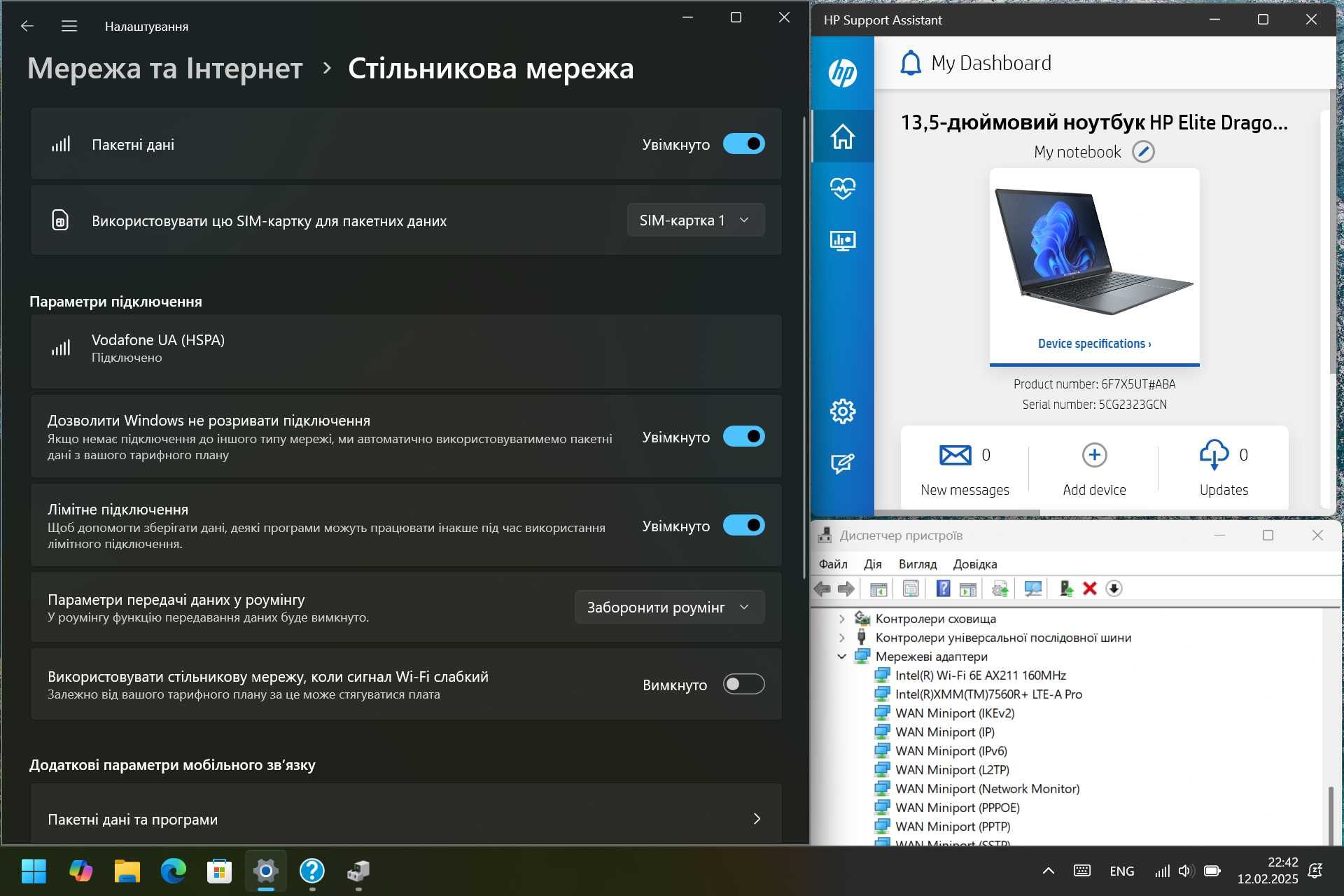
Task: Open New messages envelope icon
Action: click(x=955, y=455)
